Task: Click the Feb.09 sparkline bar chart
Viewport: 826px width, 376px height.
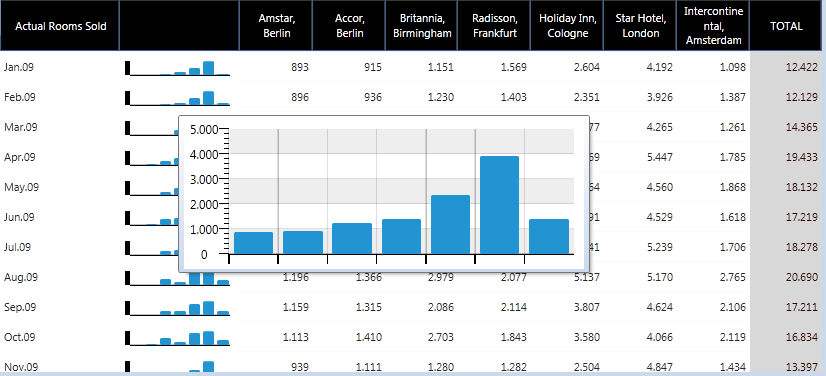Action: coord(178,98)
